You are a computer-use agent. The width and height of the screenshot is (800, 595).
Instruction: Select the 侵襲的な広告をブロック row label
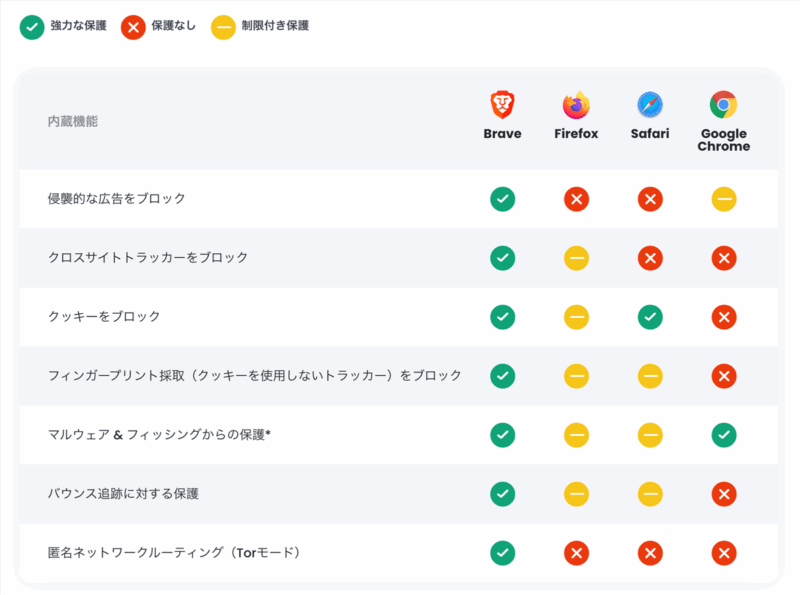click(117, 199)
